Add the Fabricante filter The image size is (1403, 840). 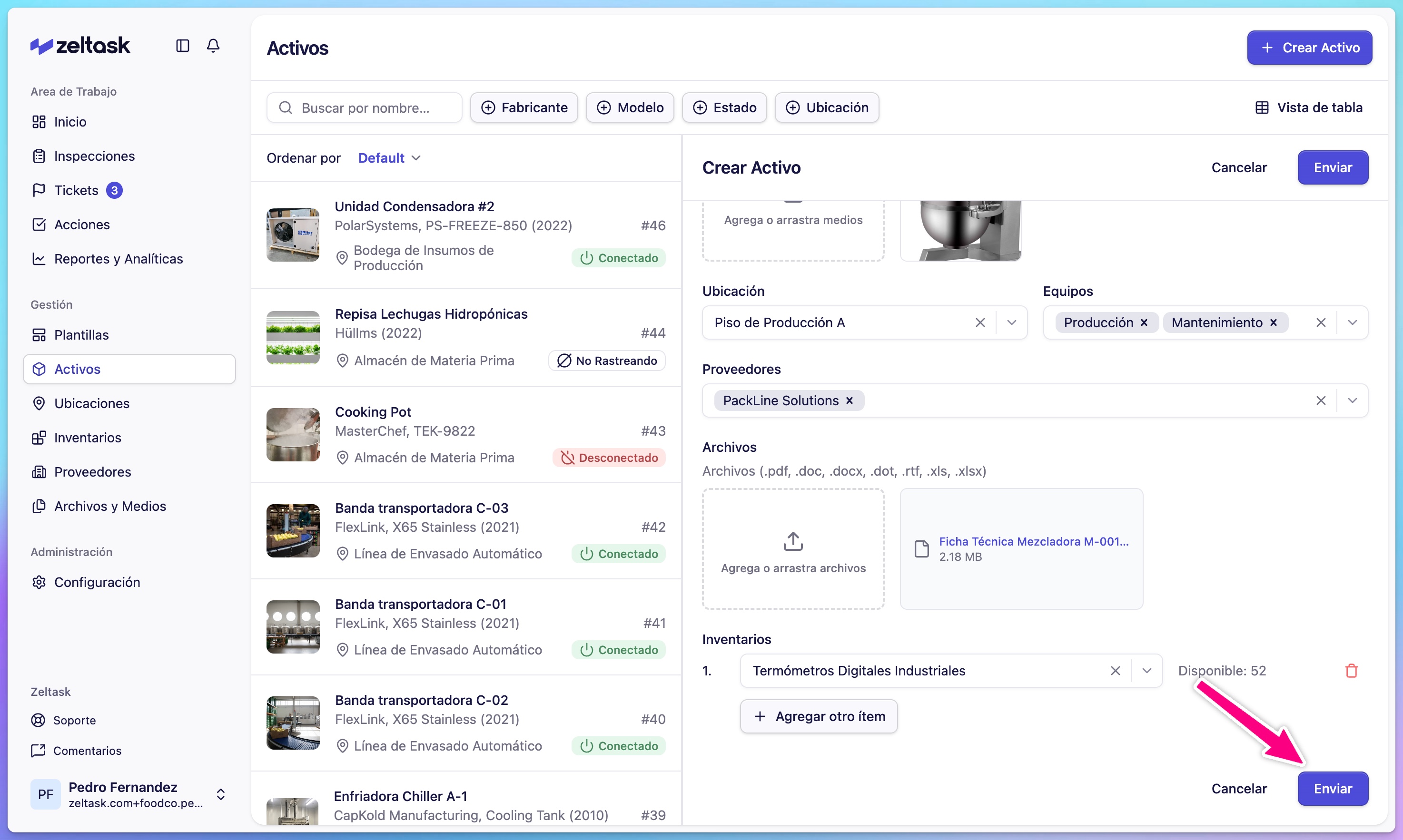click(x=524, y=107)
